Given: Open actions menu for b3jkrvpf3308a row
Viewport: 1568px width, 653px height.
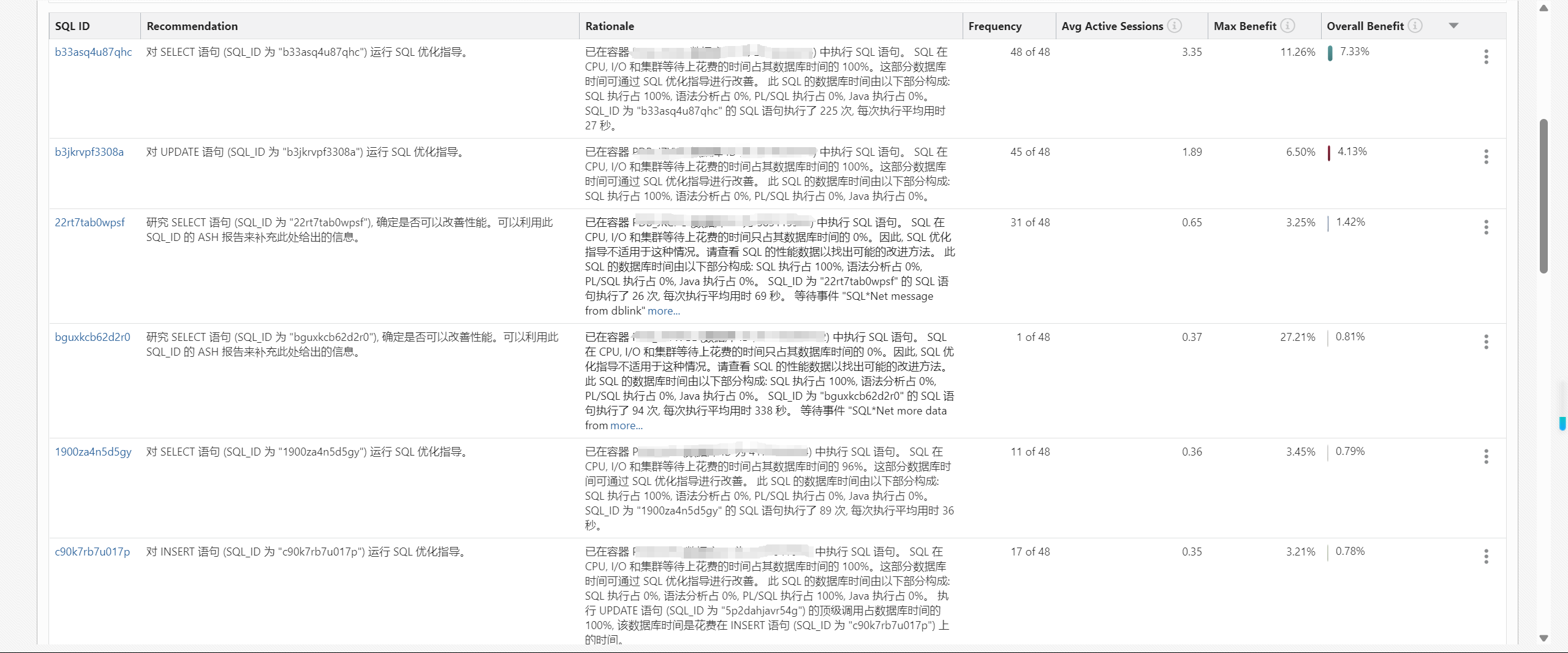Looking at the screenshot, I should (1486, 157).
